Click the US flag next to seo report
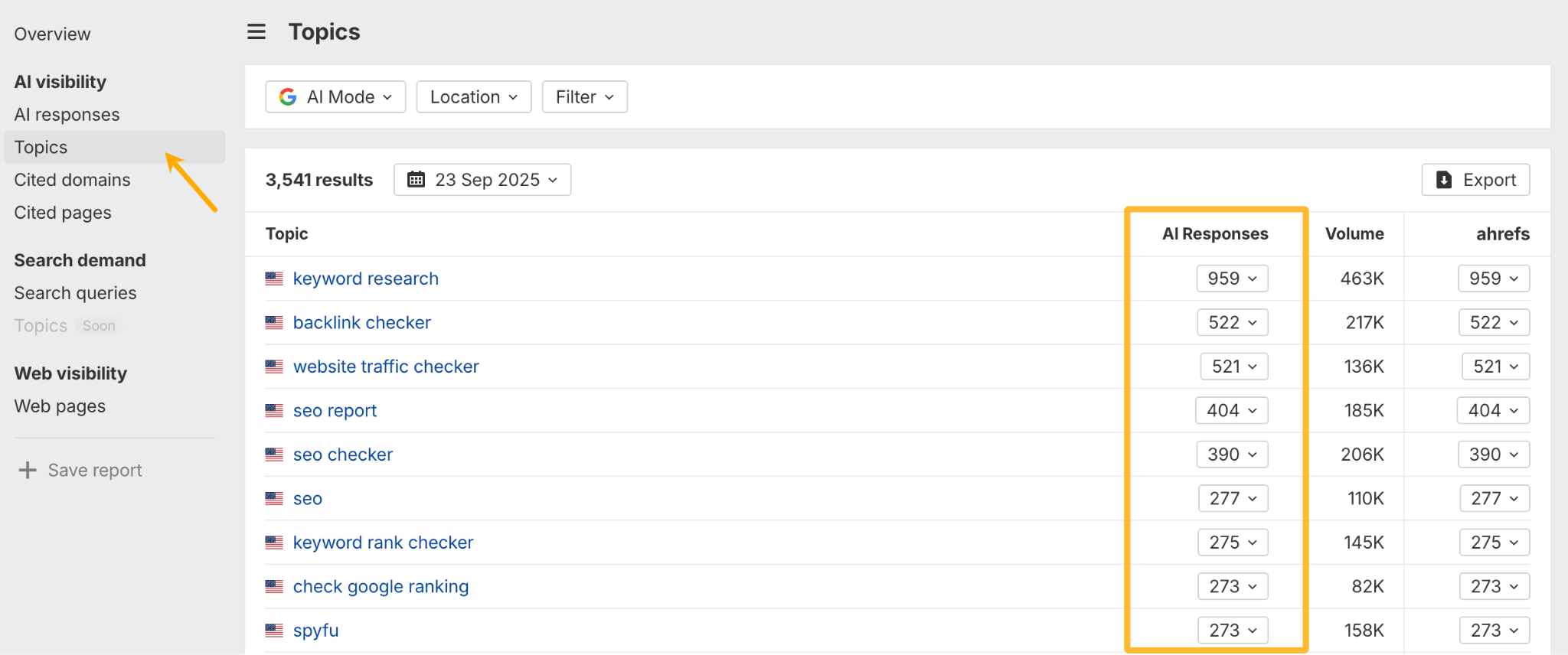This screenshot has height=655, width=1568. [x=274, y=411]
